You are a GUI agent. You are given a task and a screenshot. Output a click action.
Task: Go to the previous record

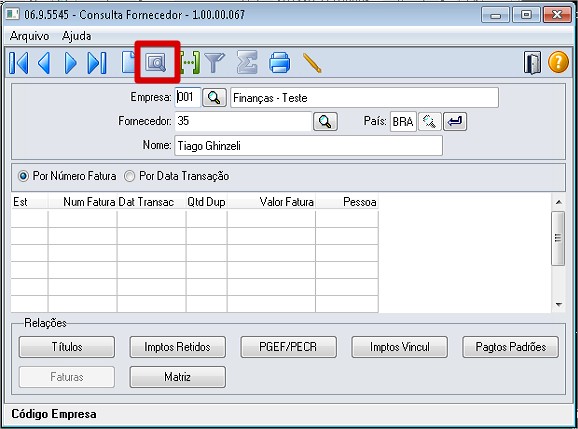[44, 63]
